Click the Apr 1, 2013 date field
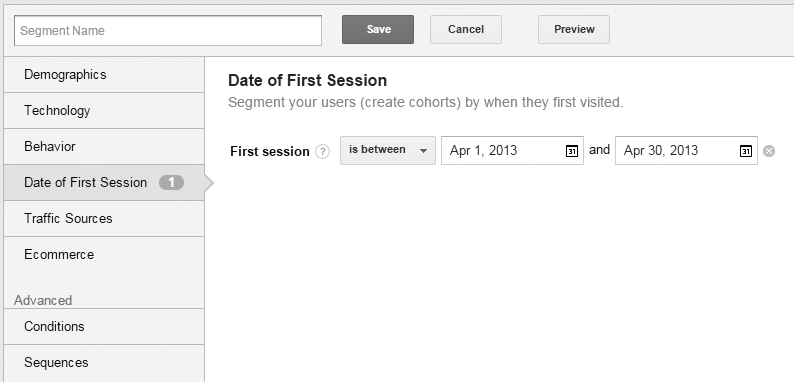 point(512,150)
